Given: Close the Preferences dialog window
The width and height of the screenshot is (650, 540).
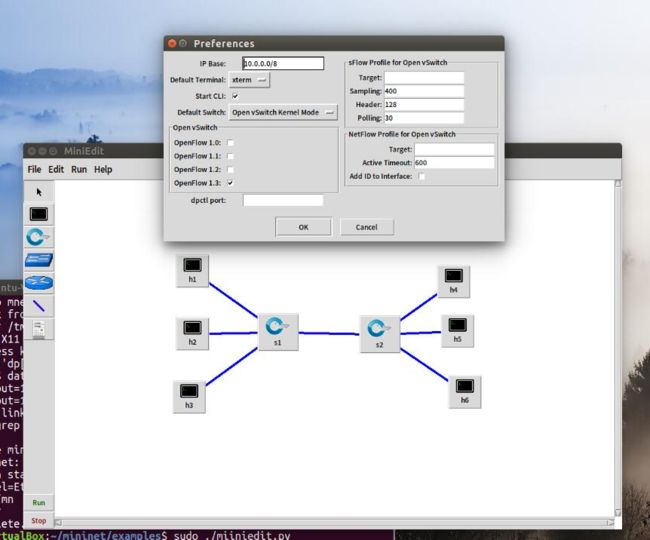Looking at the screenshot, I should pyautogui.click(x=172, y=43).
